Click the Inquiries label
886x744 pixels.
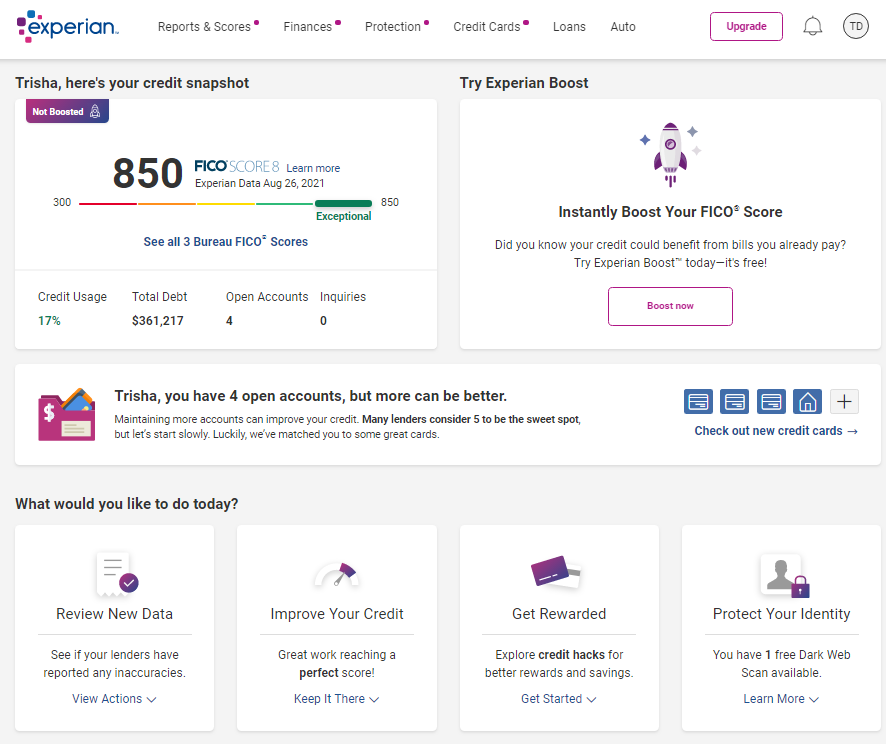click(343, 297)
